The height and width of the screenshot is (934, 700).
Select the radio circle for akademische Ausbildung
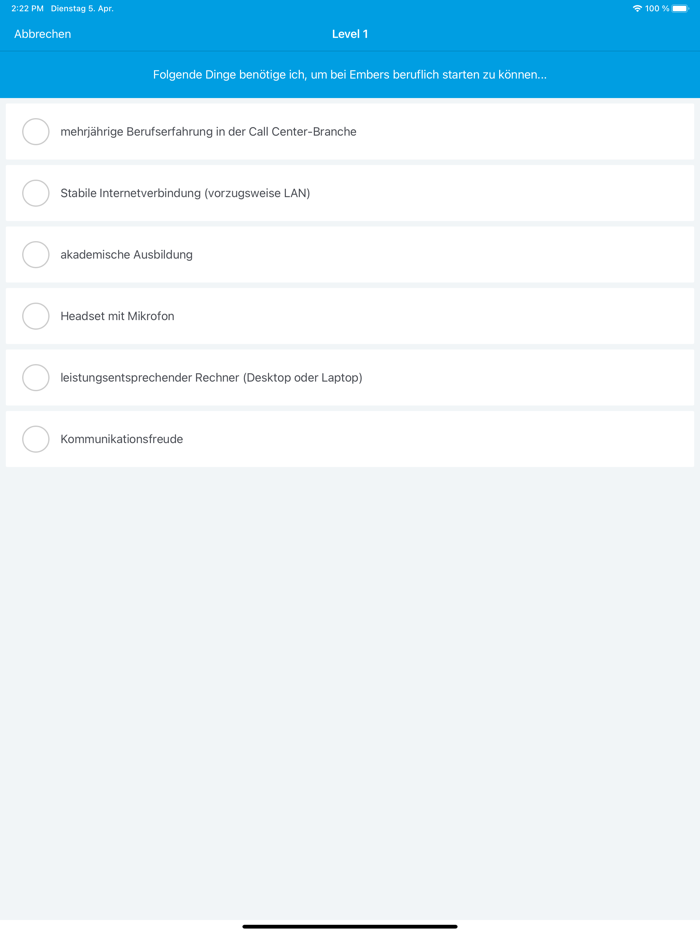(36, 254)
